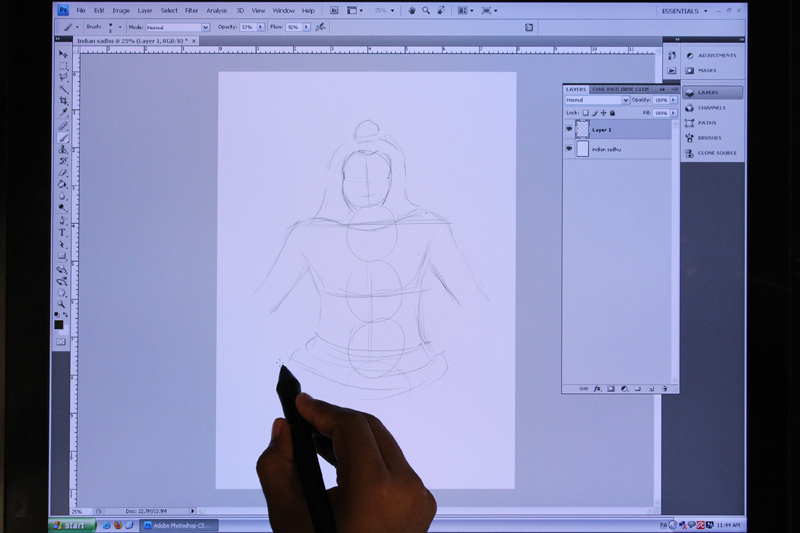This screenshot has height=533, width=800.
Task: Hide Layer 1 with eye icon
Action: (x=569, y=130)
